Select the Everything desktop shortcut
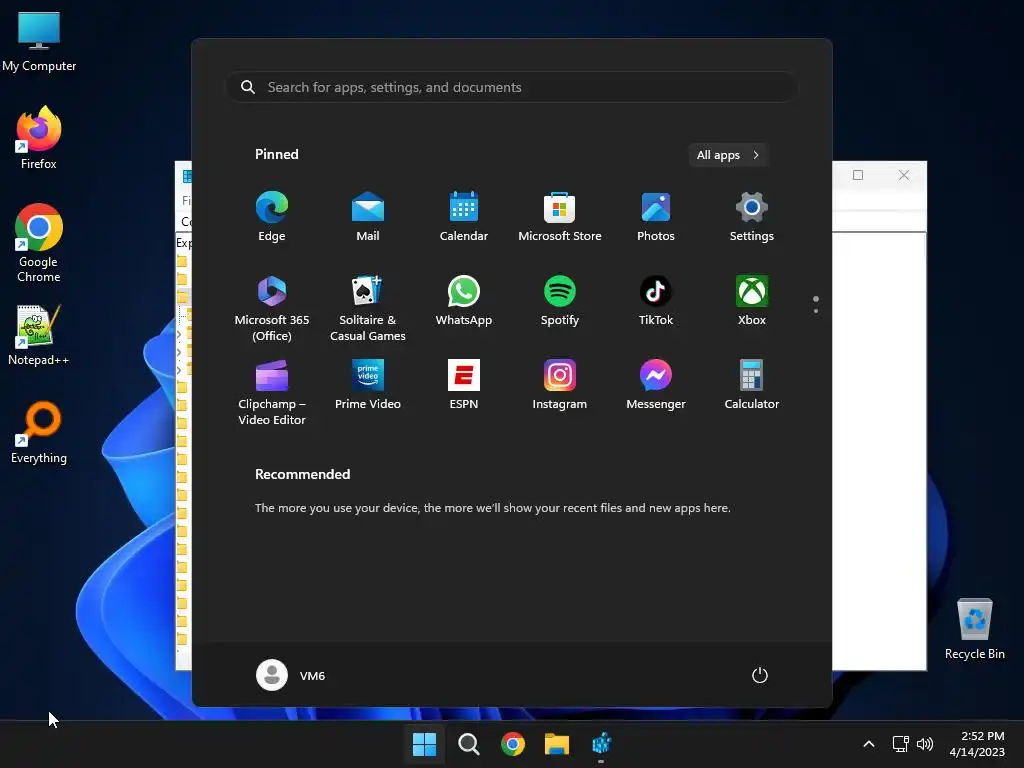Image resolution: width=1024 pixels, height=768 pixels. [39, 432]
